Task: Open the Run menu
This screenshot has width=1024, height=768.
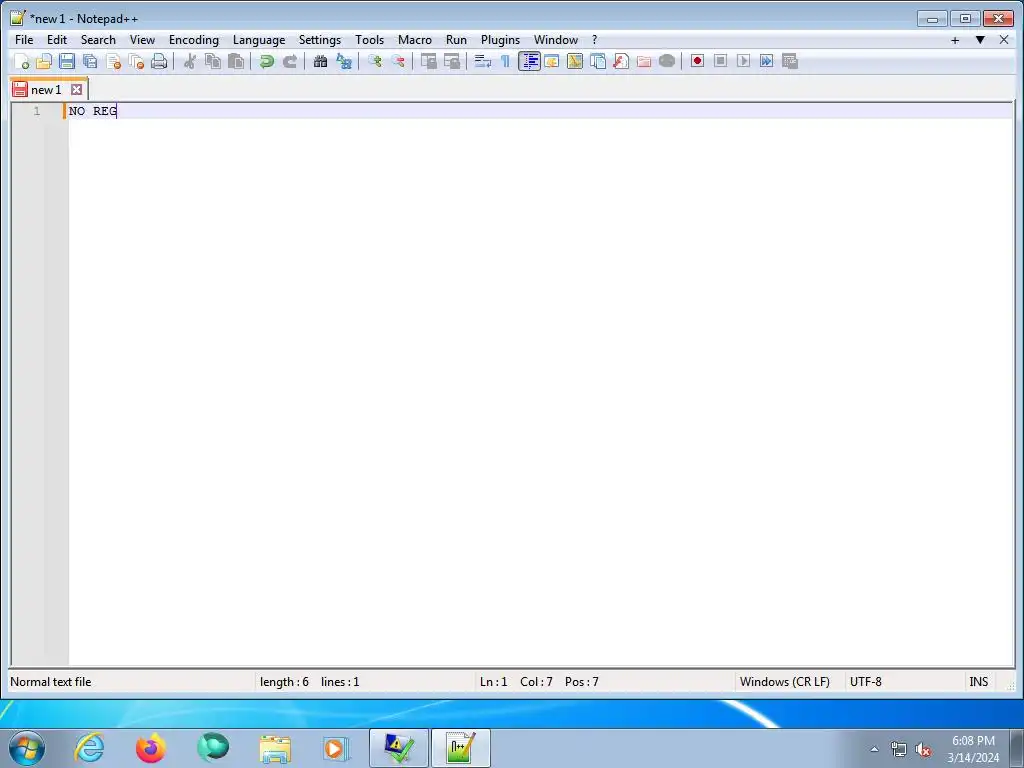Action: pos(456,40)
